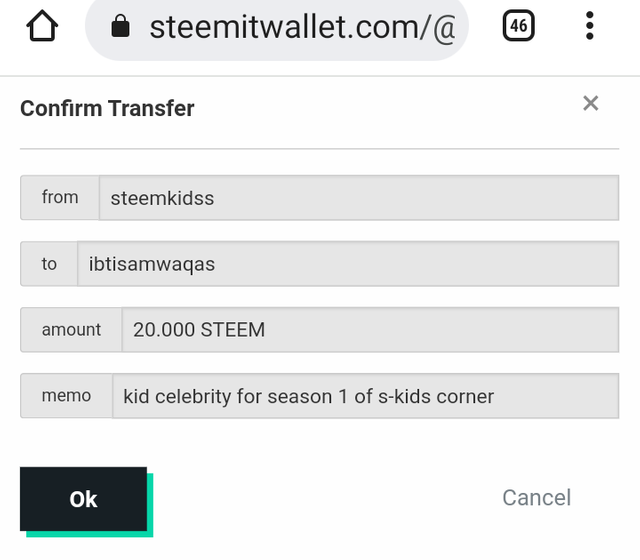Click the 'memo' label box

pos(67,396)
